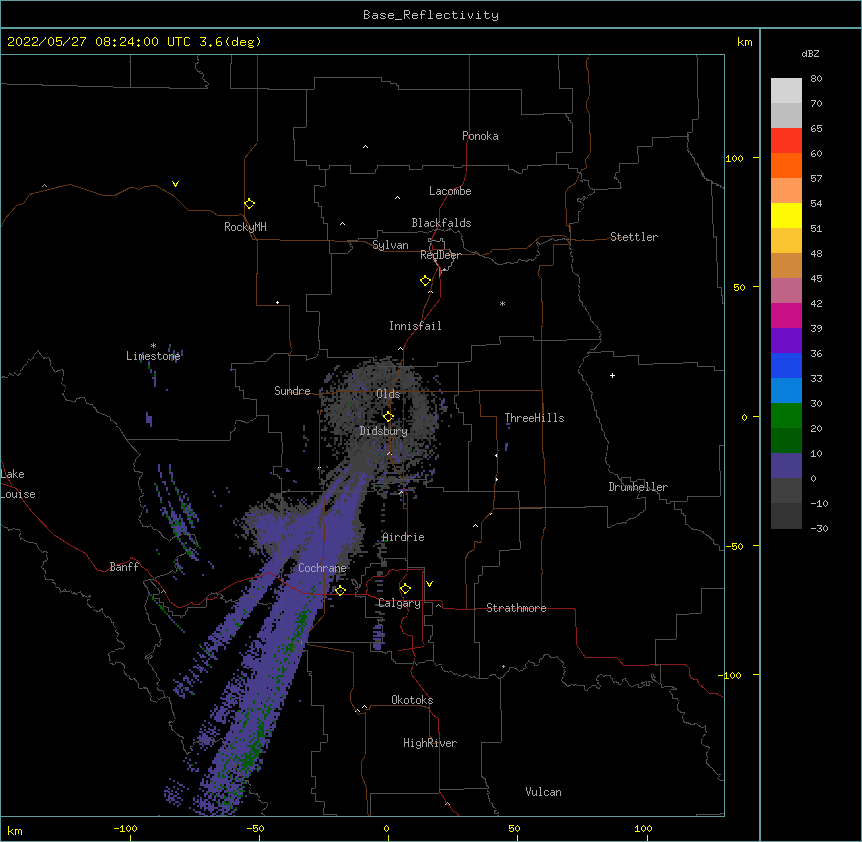Click the yellow marker between Olds and Didsbury

coord(389,417)
